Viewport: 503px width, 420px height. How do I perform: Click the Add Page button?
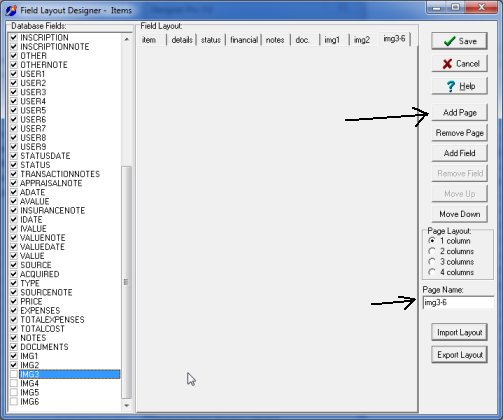click(x=459, y=113)
